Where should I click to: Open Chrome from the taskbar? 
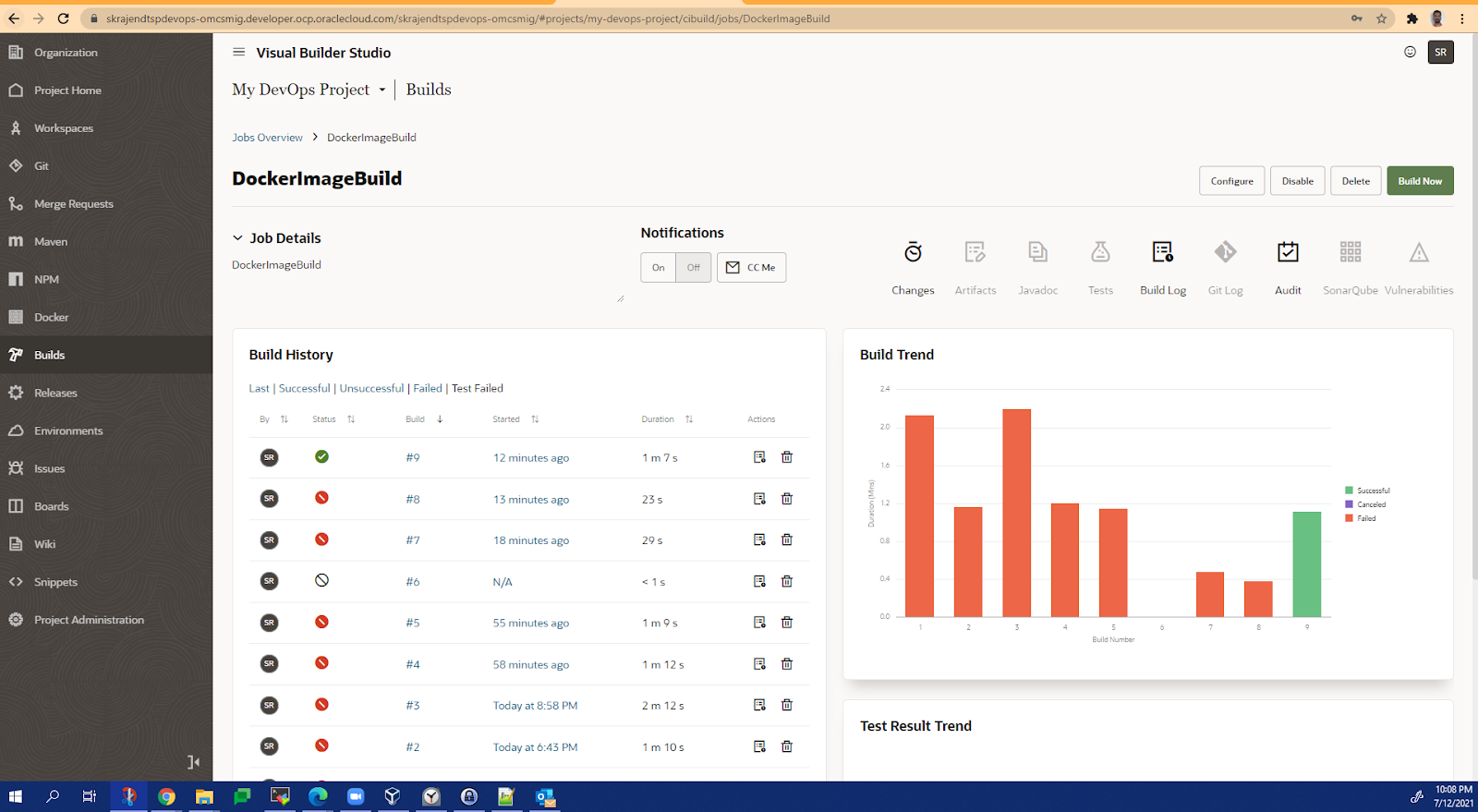[x=166, y=796]
